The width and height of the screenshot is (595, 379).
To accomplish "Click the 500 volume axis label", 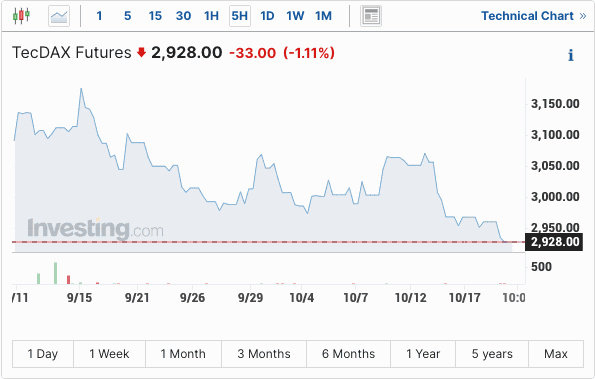I will click(x=541, y=267).
